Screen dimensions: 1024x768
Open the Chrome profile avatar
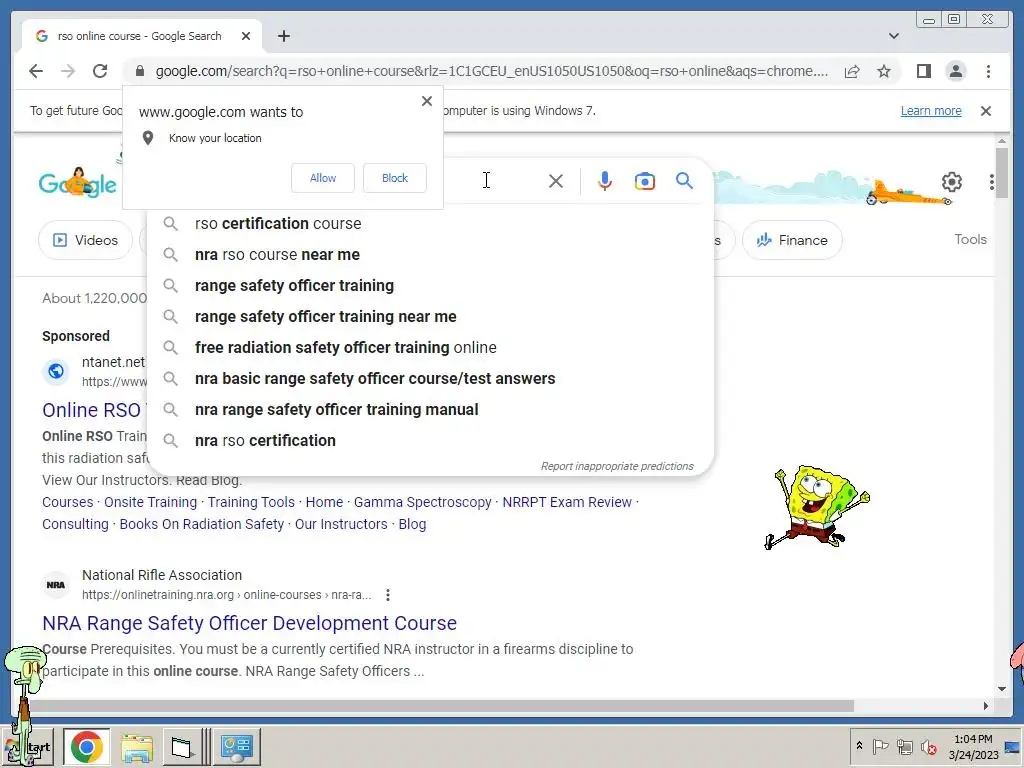[955, 71]
